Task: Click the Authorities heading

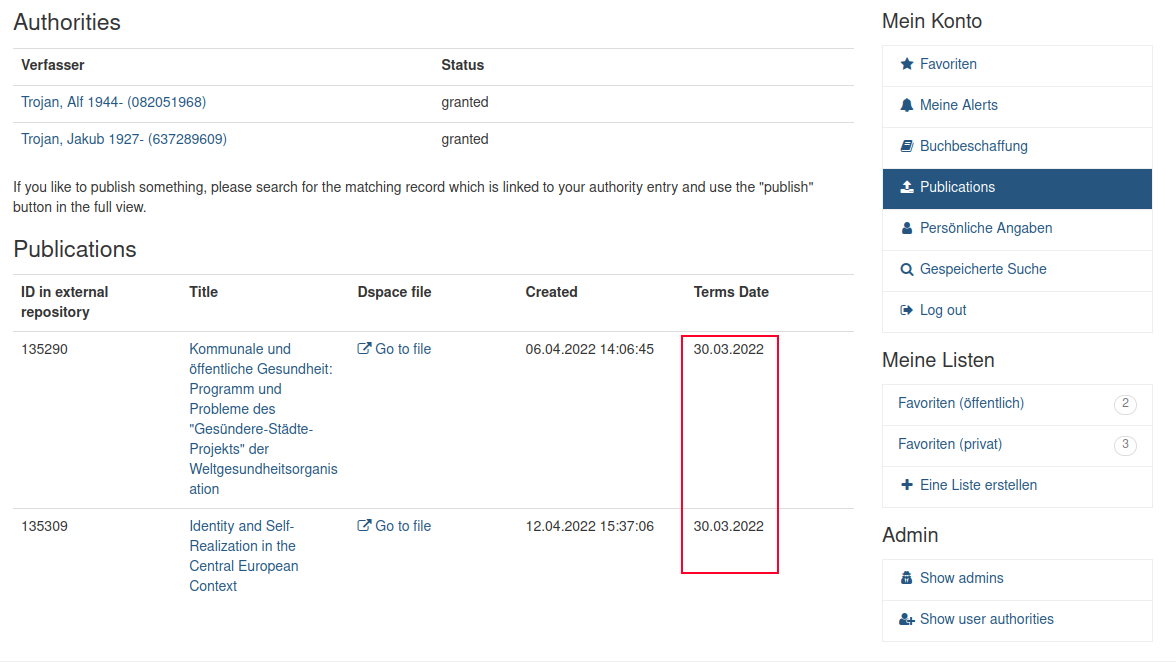Action: coord(67,22)
